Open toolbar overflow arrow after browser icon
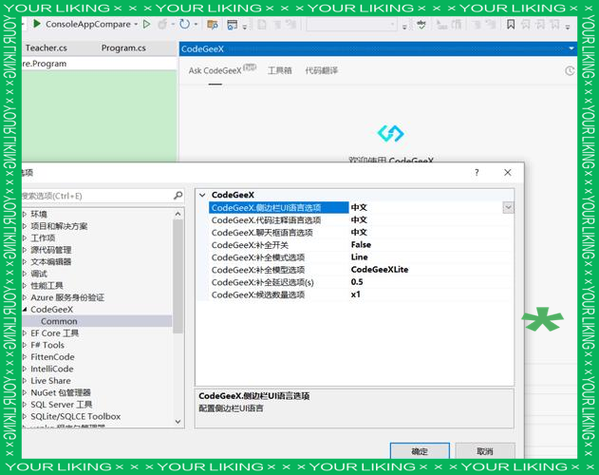Screen dimensions: 599x475 tap(244, 26)
